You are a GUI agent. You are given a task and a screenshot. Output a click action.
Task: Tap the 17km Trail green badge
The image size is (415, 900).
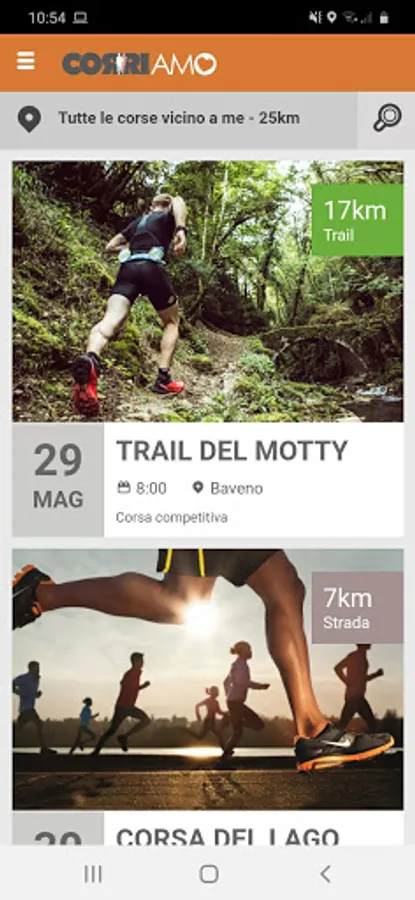[x=357, y=220]
